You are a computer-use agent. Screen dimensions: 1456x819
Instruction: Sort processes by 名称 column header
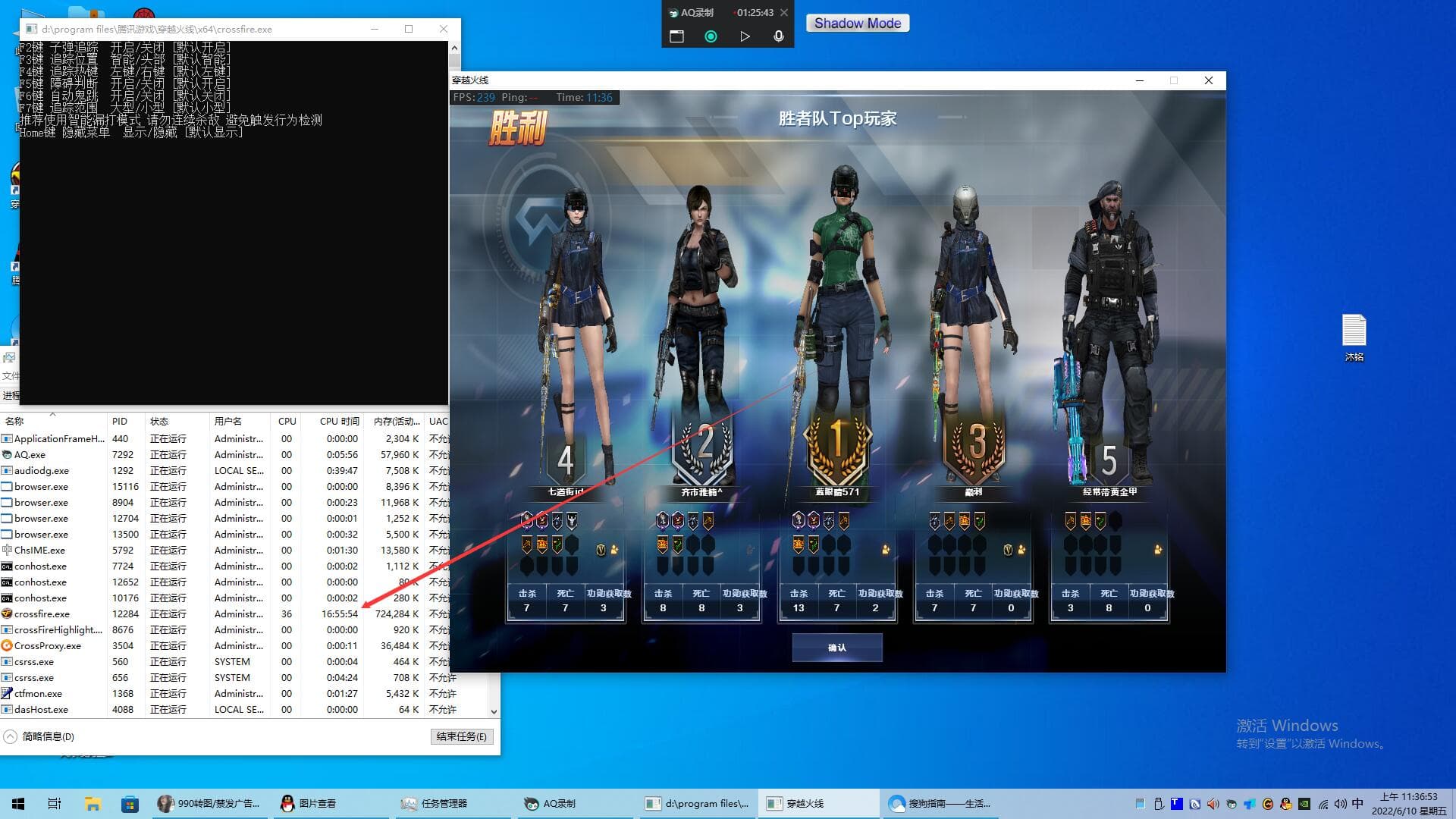53,421
